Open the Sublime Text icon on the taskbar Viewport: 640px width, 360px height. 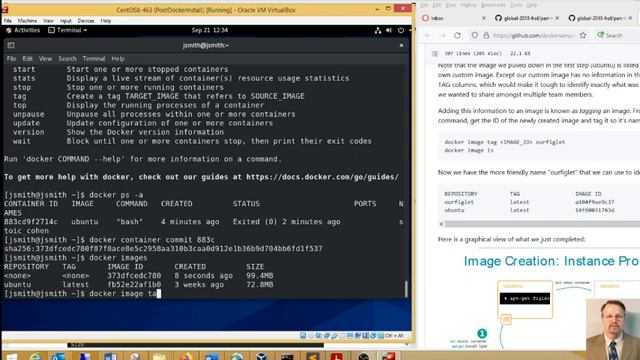click(313, 356)
